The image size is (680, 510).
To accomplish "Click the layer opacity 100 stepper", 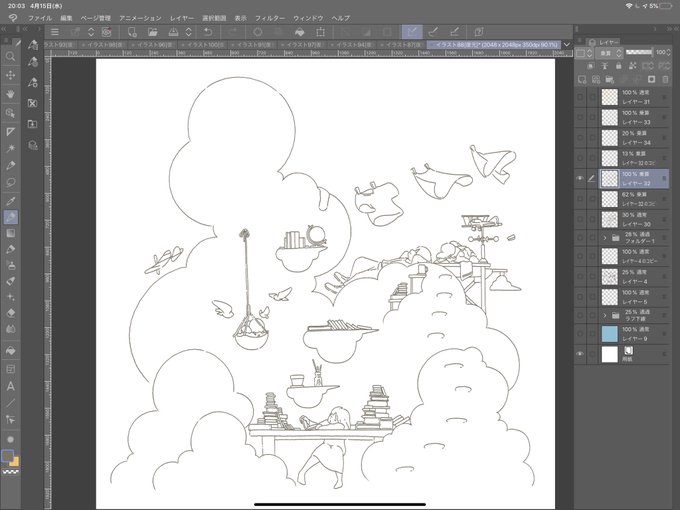I will (x=670, y=52).
